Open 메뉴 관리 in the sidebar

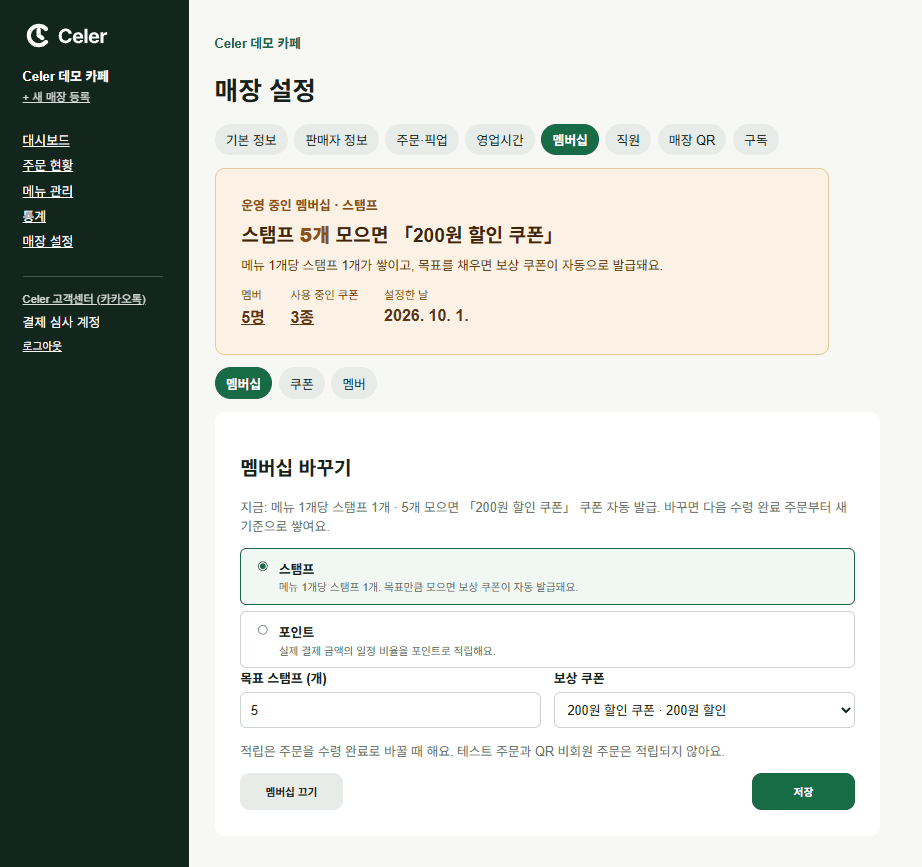pos(48,191)
